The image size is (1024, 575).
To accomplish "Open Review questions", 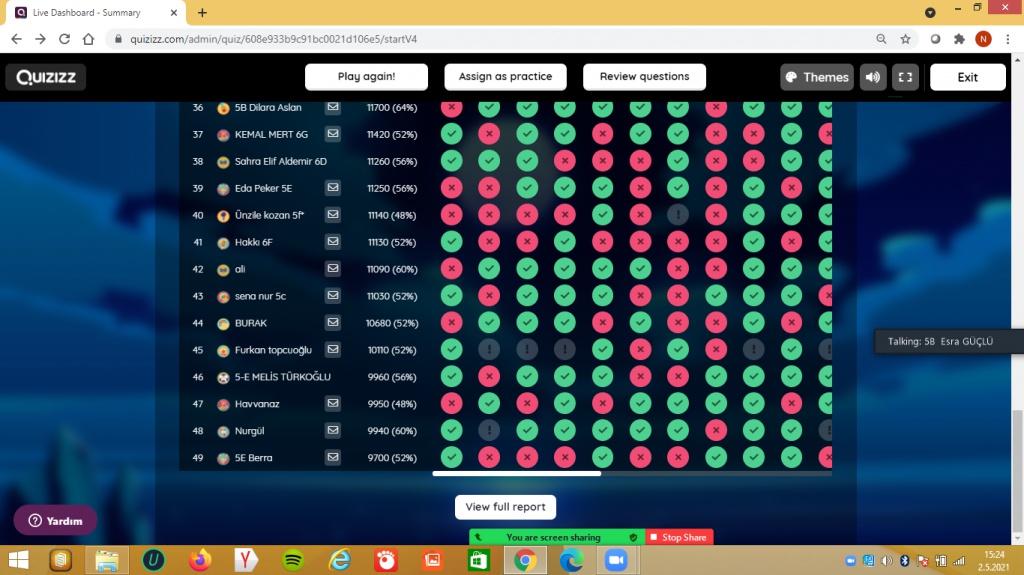I will point(644,77).
